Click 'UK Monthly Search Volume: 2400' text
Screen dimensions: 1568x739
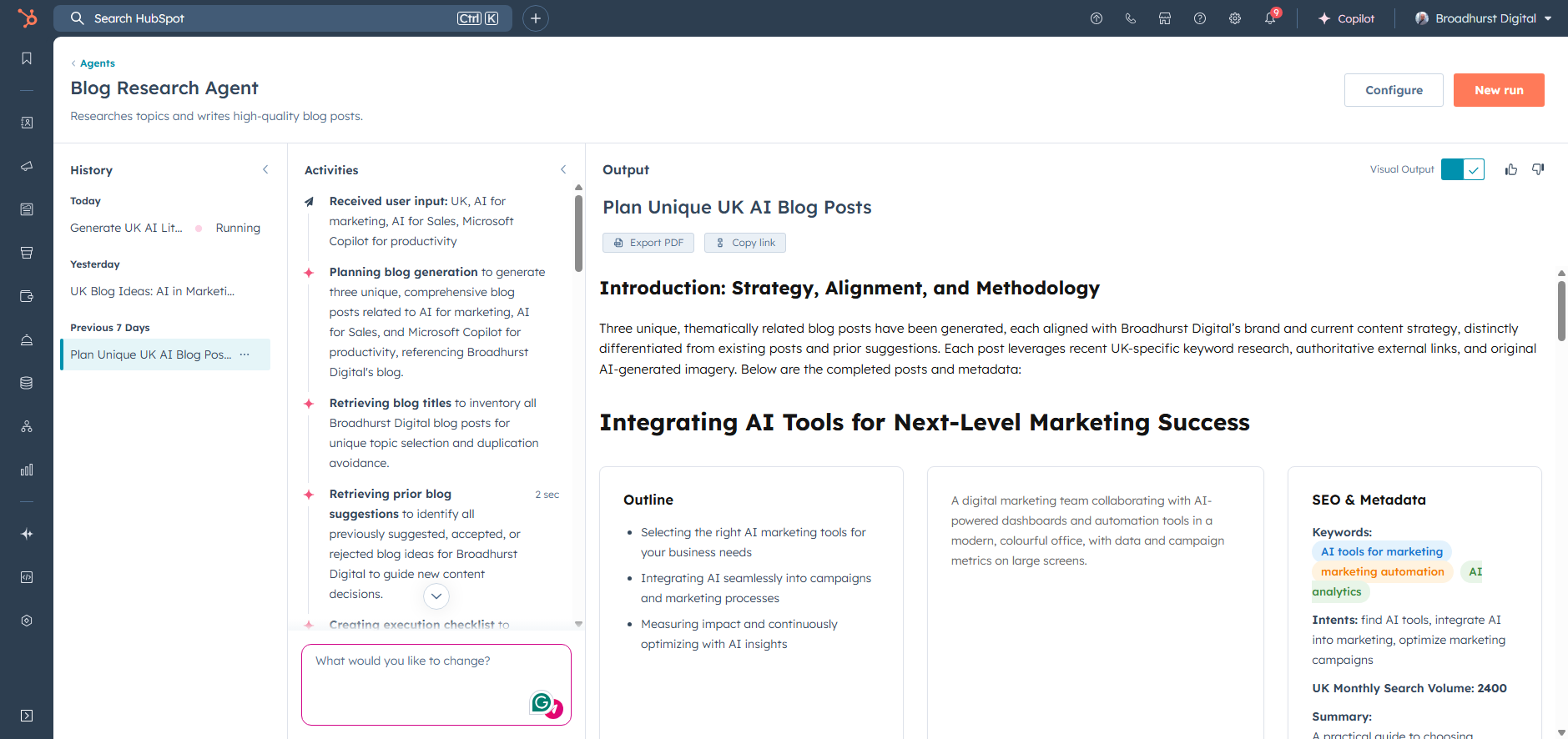tap(1409, 688)
